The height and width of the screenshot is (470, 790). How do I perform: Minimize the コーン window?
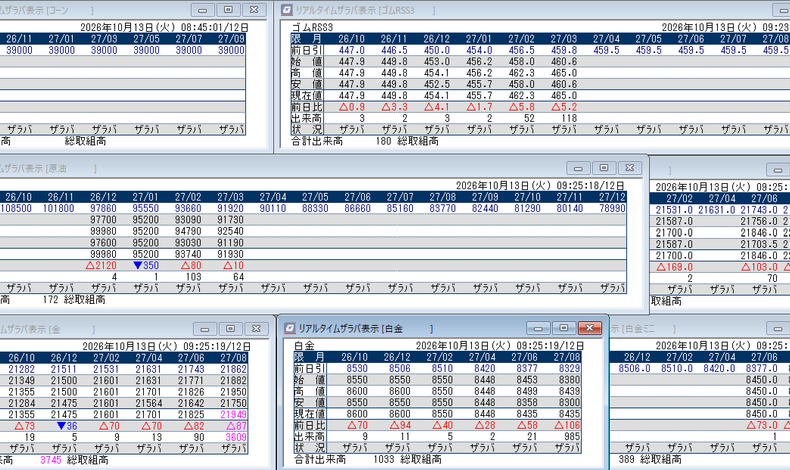[x=203, y=10]
